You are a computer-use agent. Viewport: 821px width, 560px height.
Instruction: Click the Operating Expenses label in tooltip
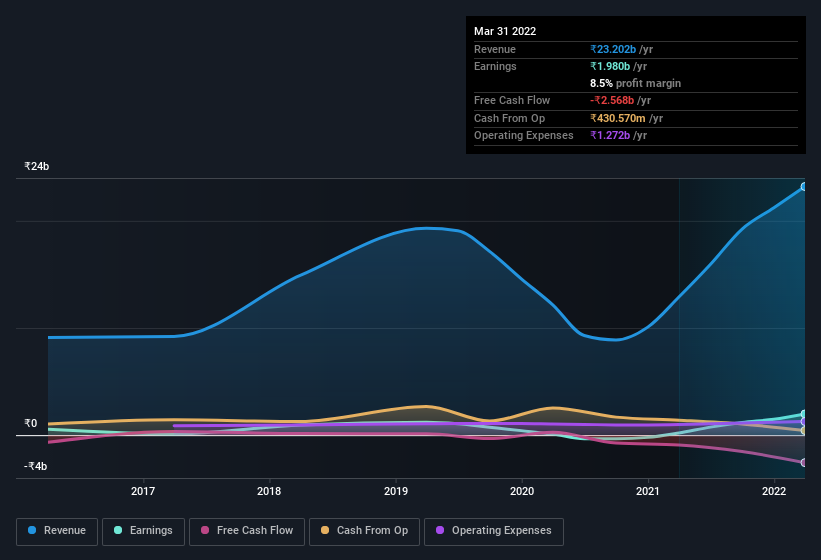524,135
